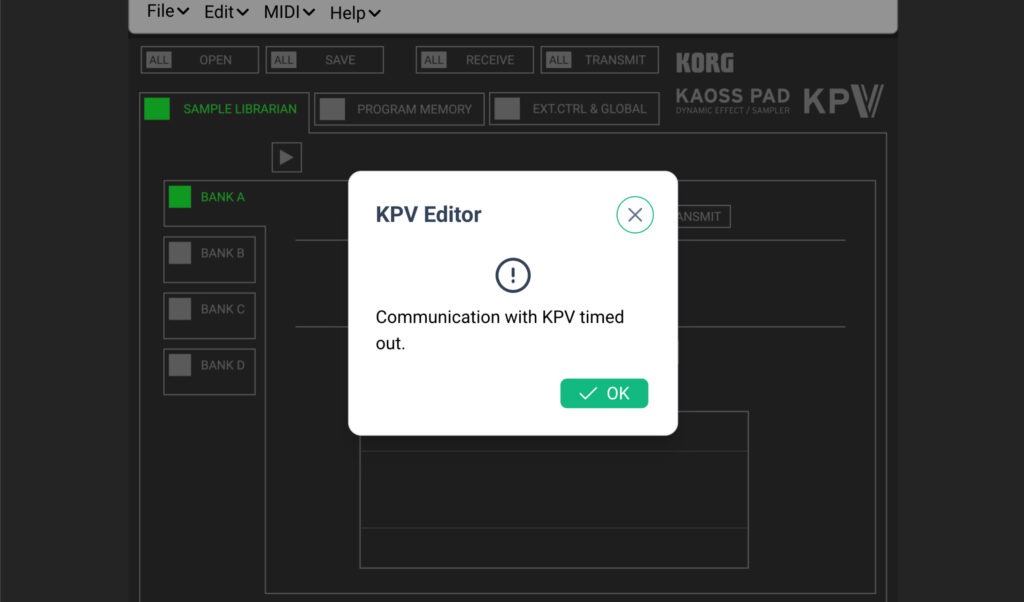Open the File menu dropdown

[167, 12]
